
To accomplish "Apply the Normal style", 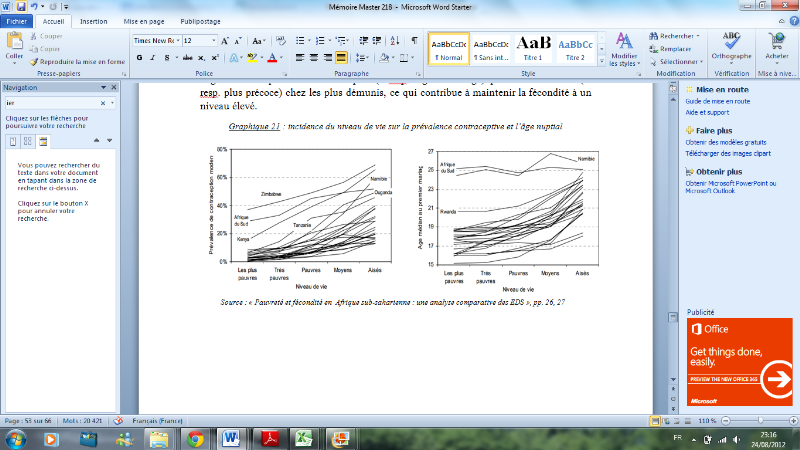I will [449, 49].
